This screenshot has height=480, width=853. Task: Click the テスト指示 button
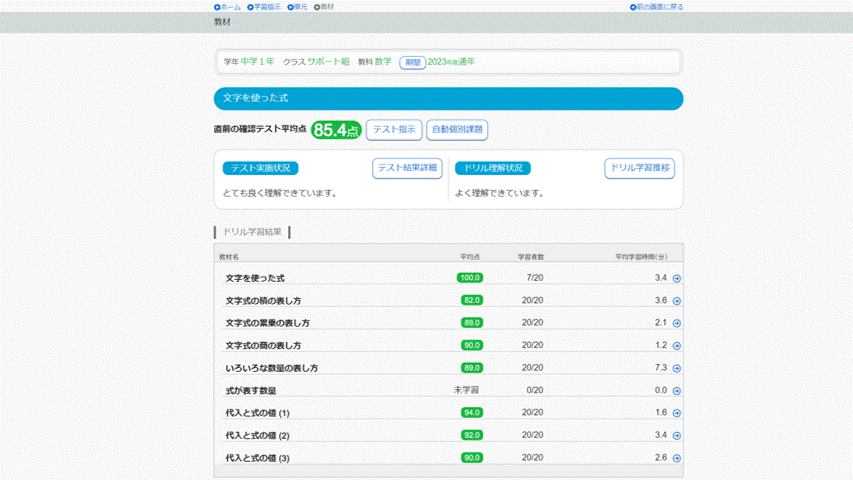pos(394,130)
